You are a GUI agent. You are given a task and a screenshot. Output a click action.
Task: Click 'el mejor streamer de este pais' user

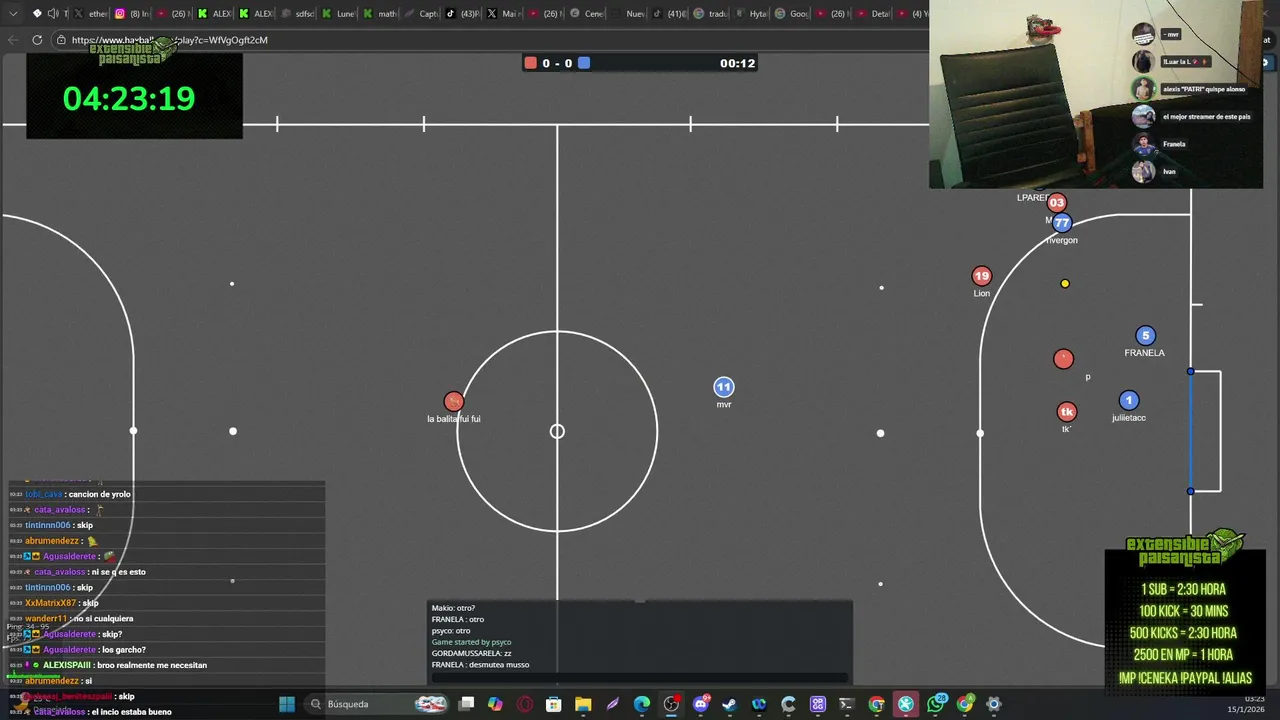(1191, 117)
